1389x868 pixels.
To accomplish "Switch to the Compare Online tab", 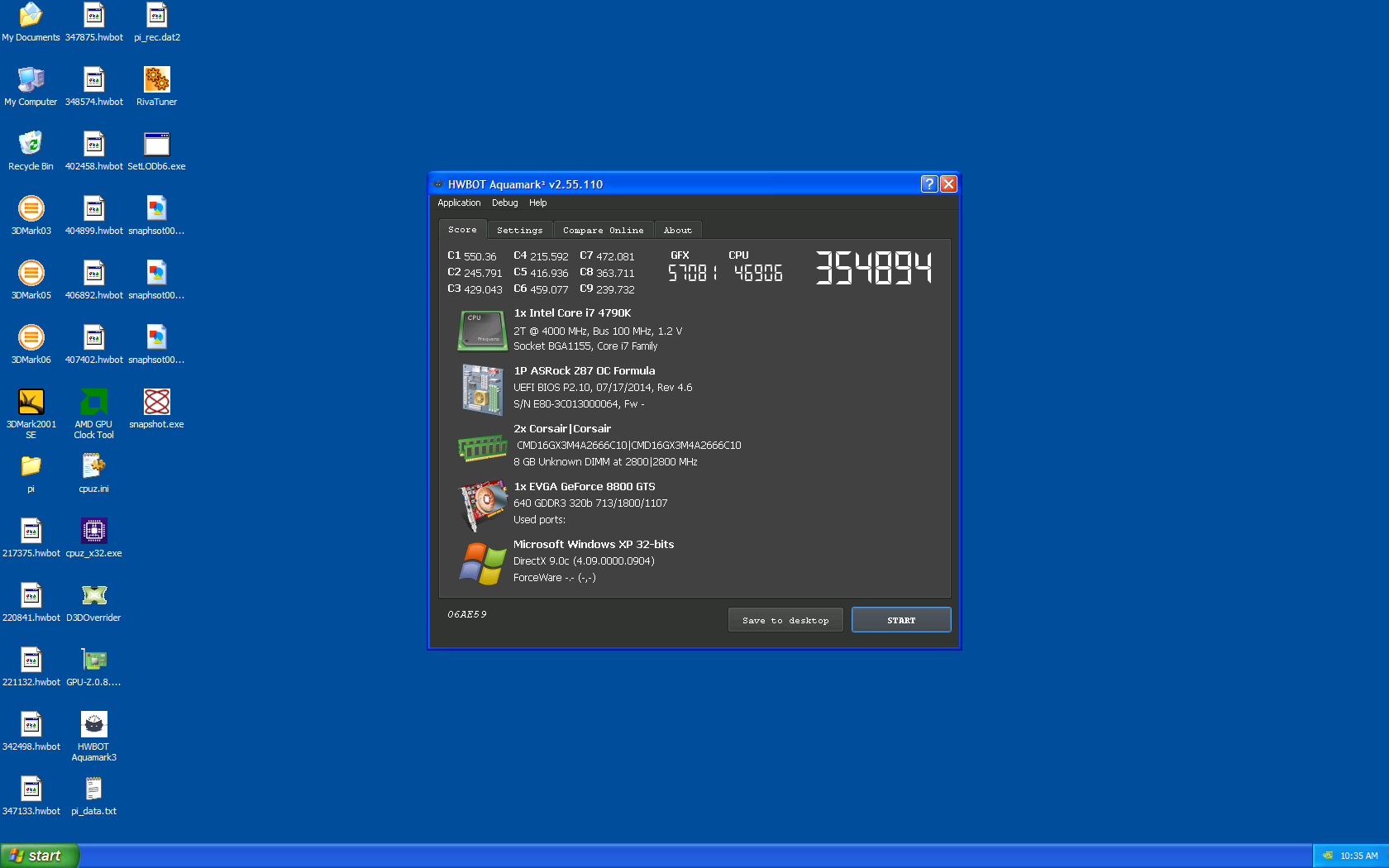I will (604, 231).
